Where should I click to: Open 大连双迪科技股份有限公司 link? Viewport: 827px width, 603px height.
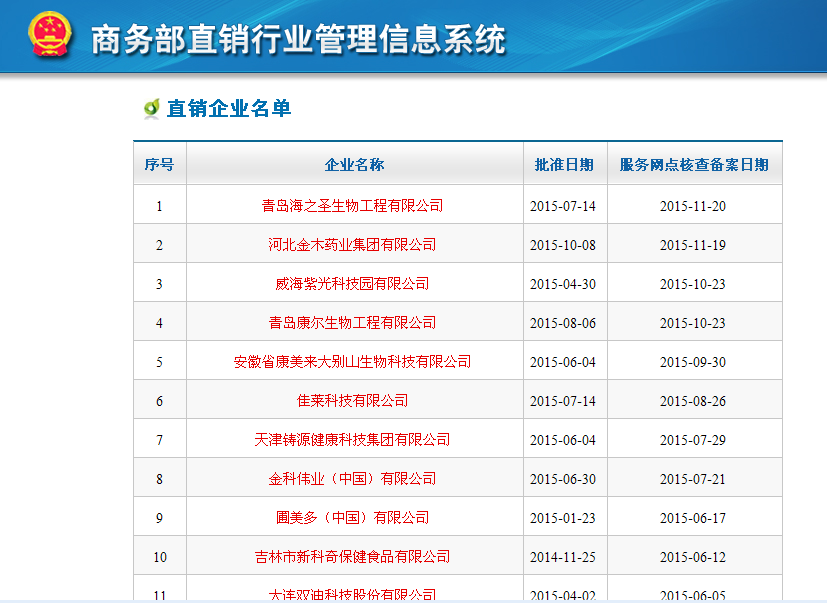352,595
